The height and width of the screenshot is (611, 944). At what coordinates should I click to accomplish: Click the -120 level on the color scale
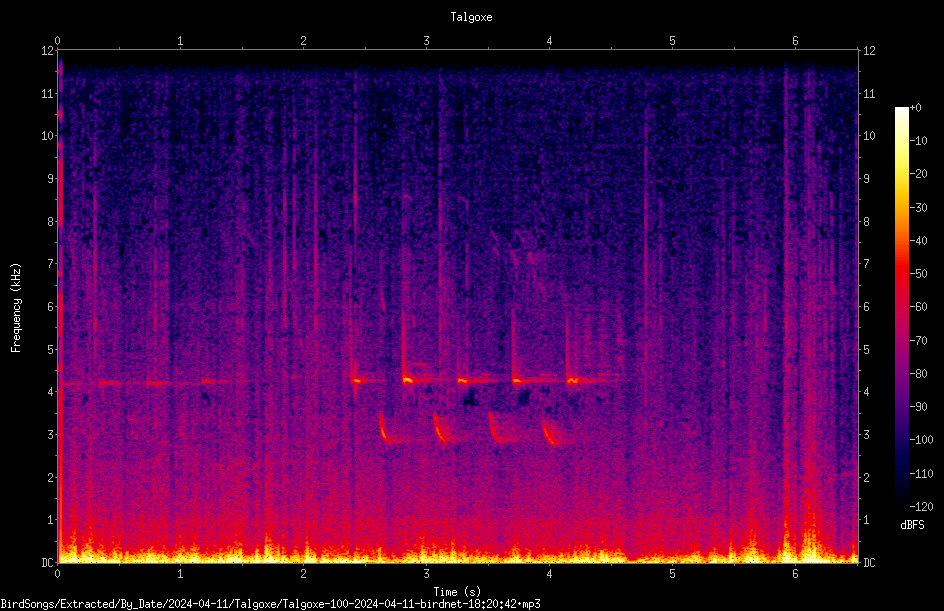click(921, 507)
